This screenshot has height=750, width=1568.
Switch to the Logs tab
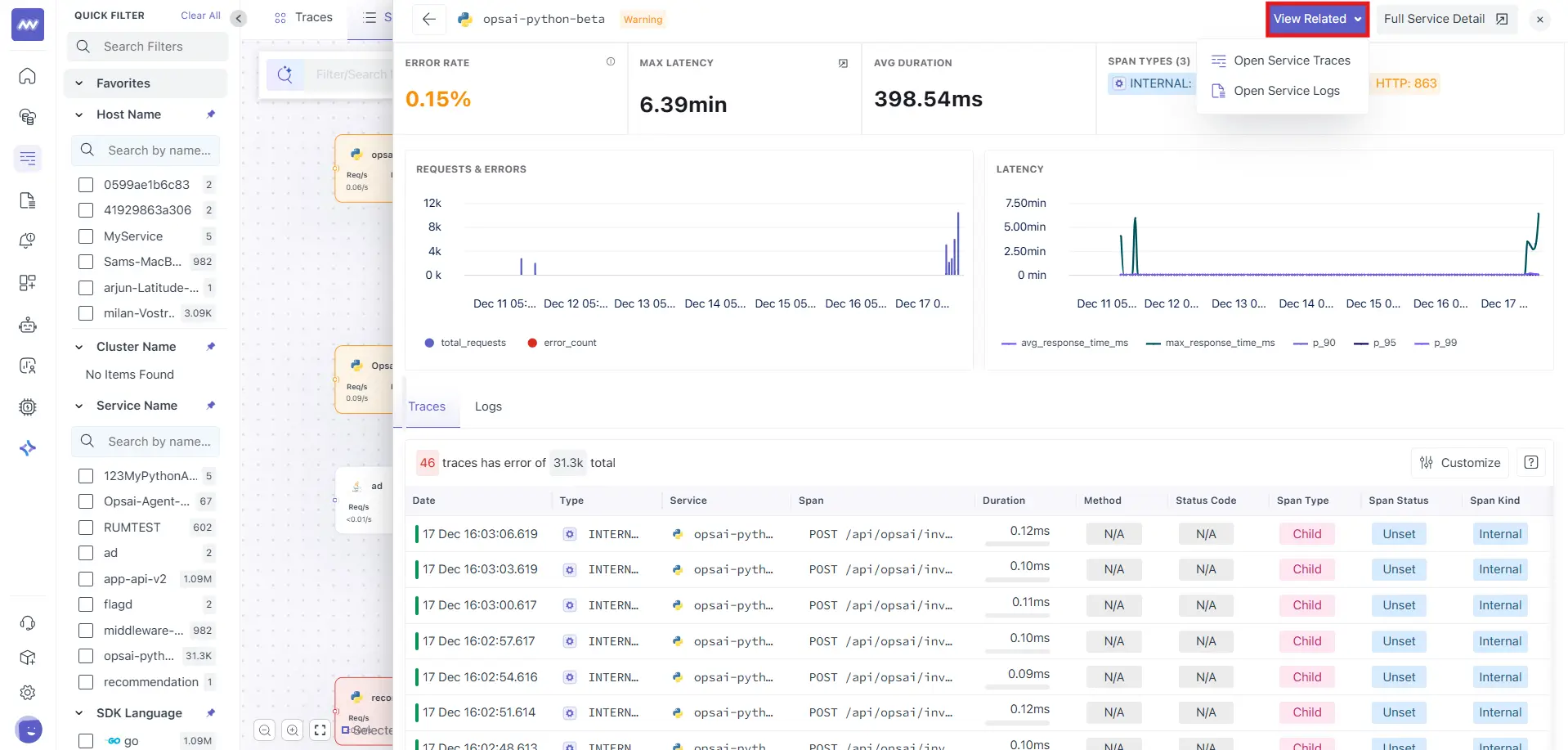488,406
